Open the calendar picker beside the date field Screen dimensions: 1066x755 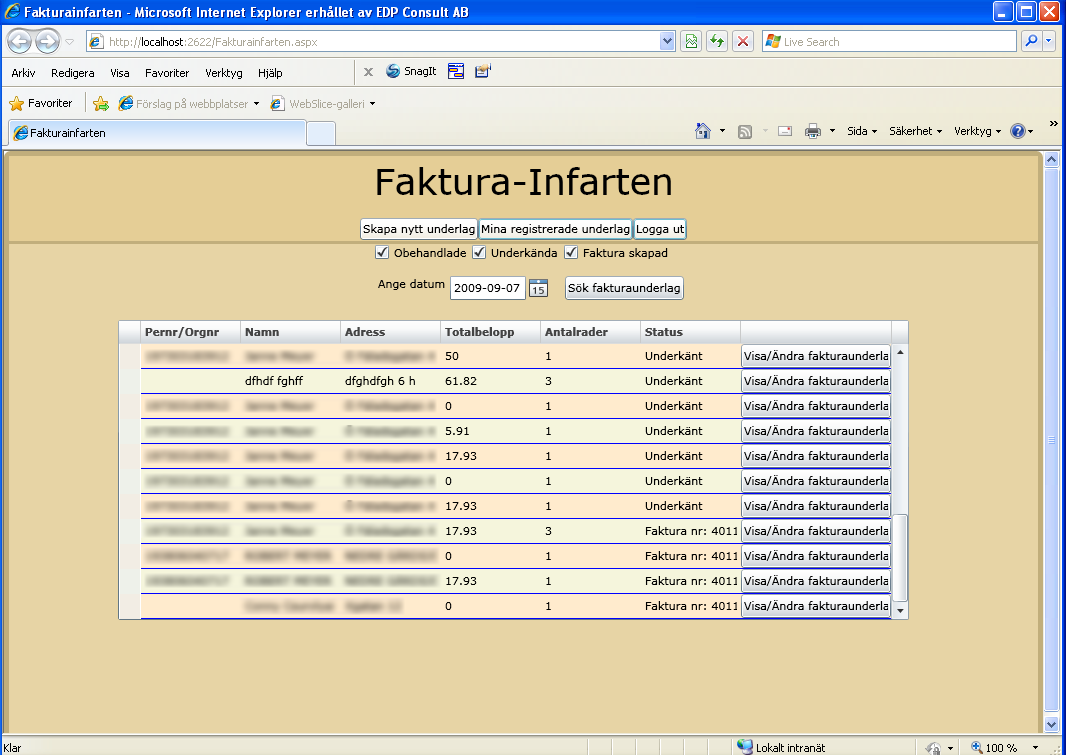(538, 288)
